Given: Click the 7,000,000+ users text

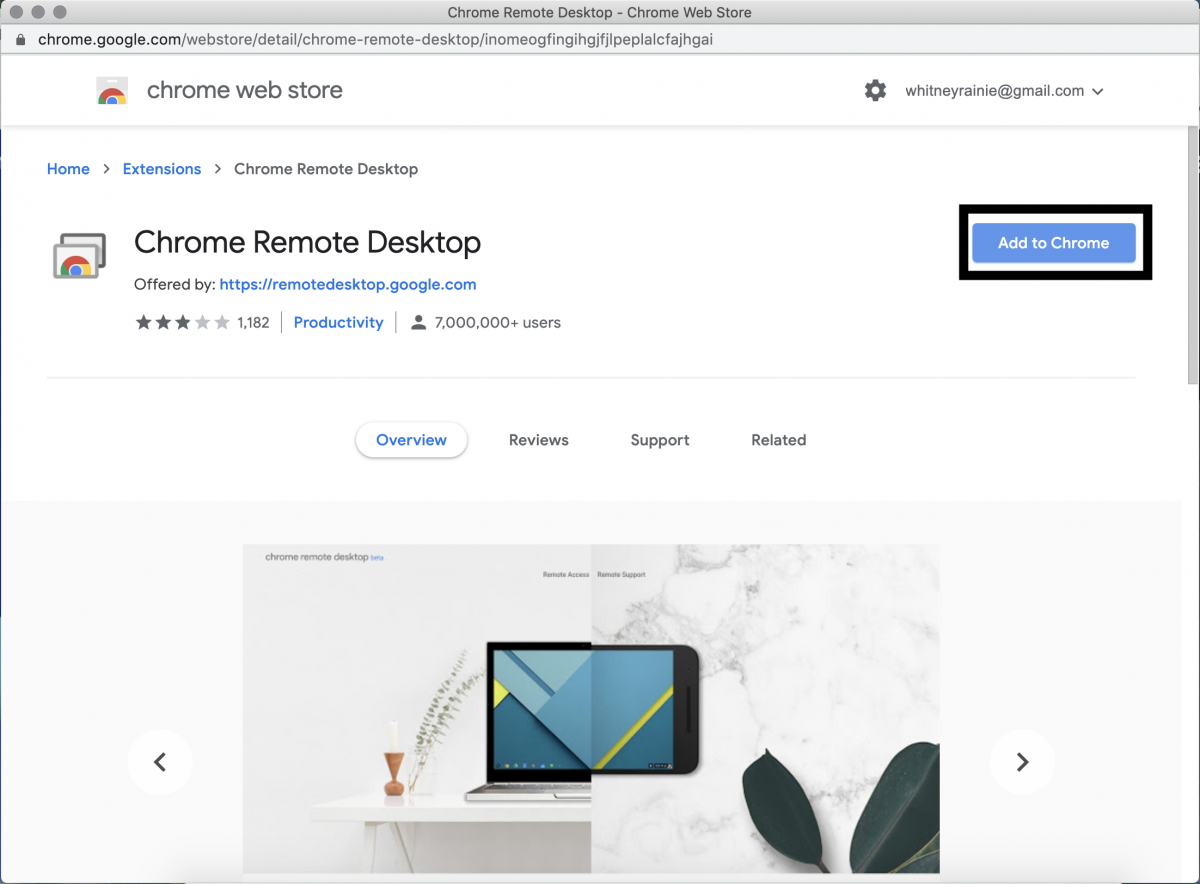Looking at the screenshot, I should [498, 322].
